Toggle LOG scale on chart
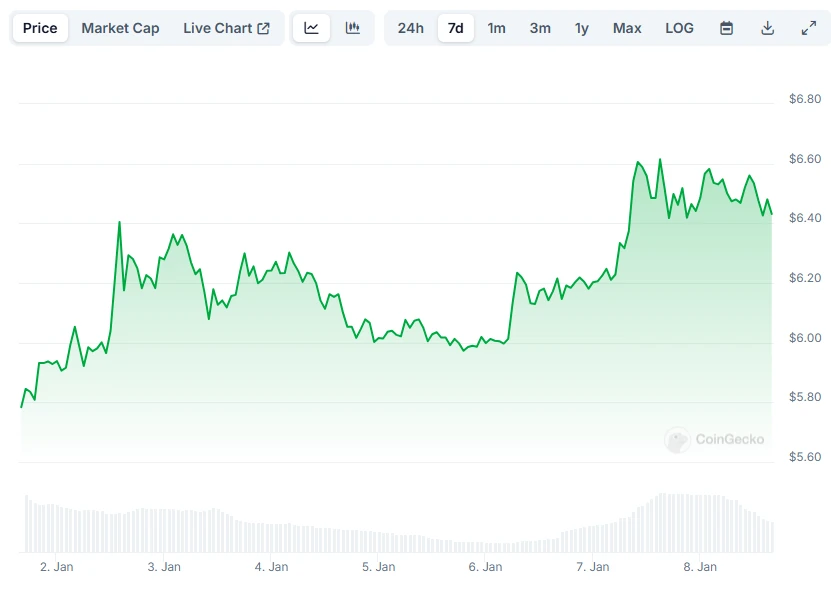Screen dimensions: 831x599 679,28
